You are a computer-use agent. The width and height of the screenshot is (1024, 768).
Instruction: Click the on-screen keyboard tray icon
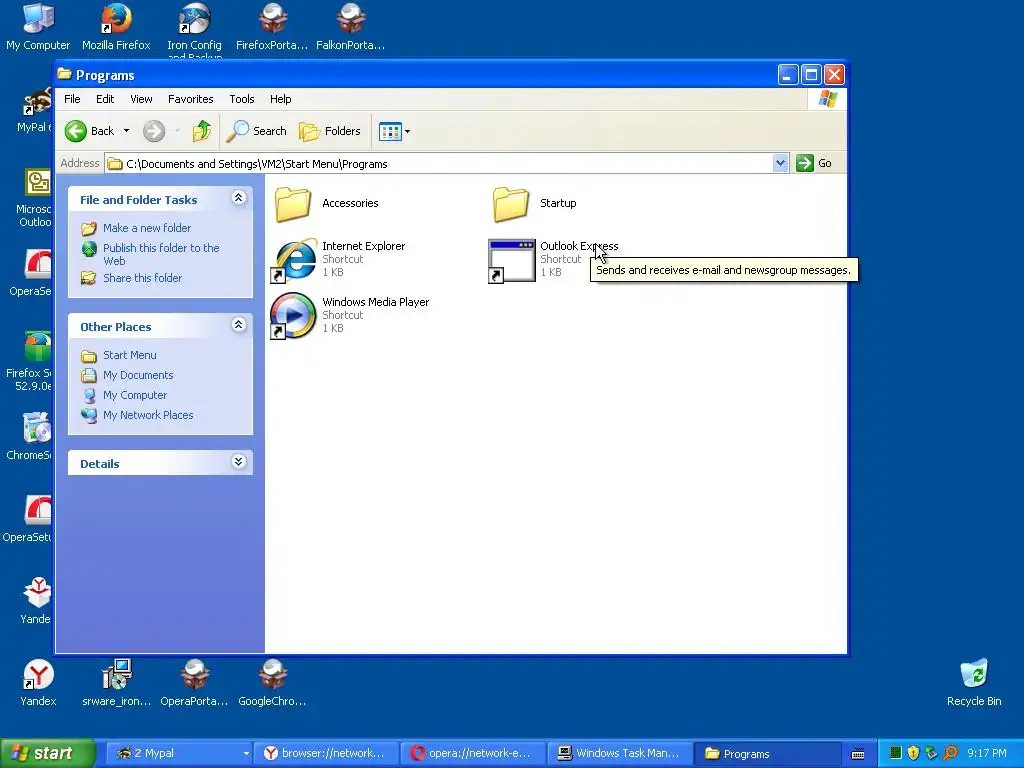click(858, 754)
